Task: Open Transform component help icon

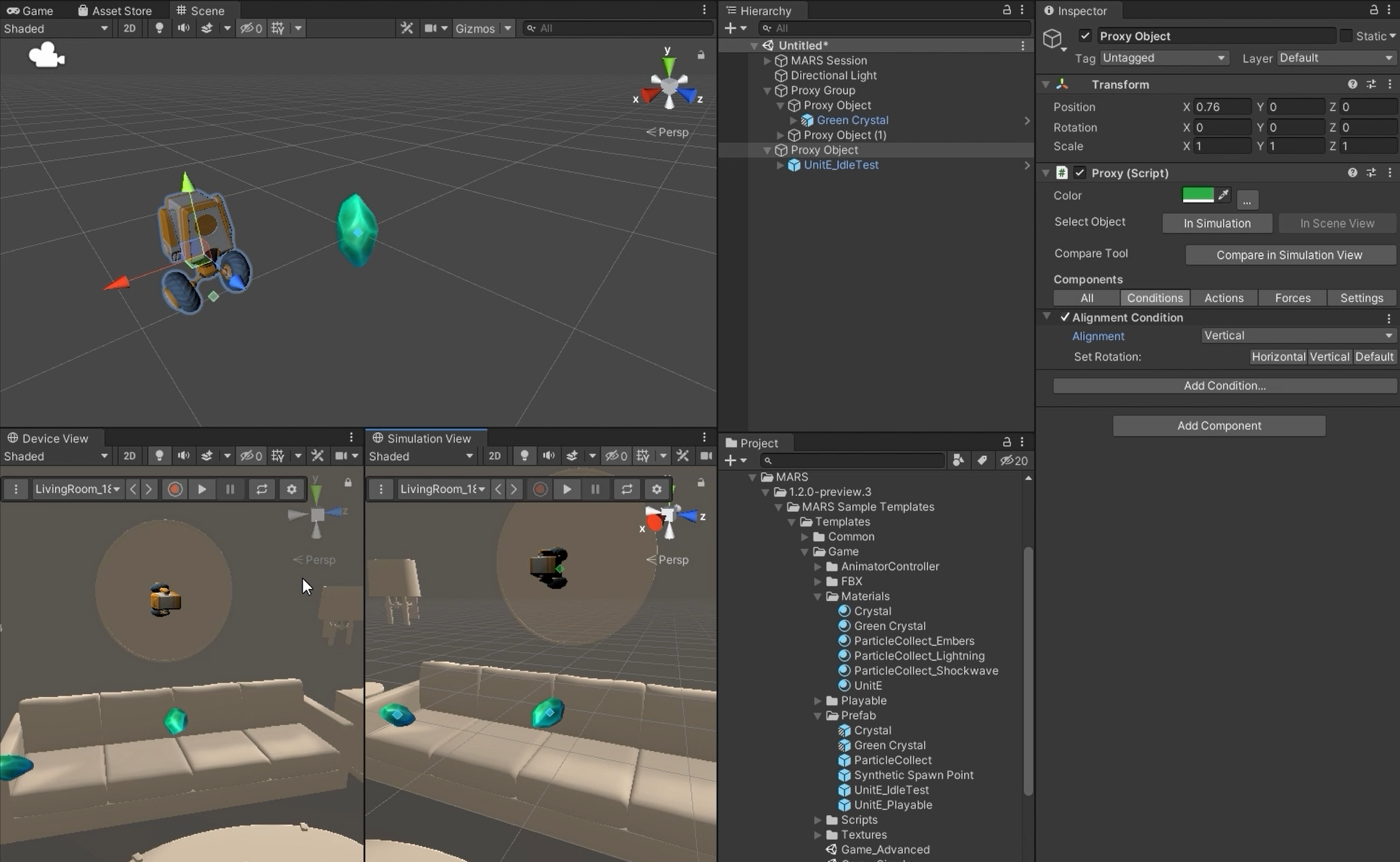Action: [x=1352, y=84]
